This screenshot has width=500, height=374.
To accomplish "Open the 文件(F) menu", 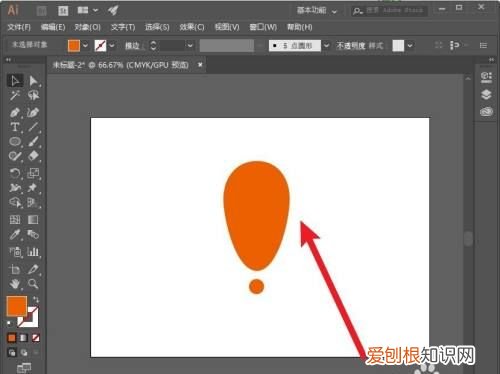I will pos(19,27).
